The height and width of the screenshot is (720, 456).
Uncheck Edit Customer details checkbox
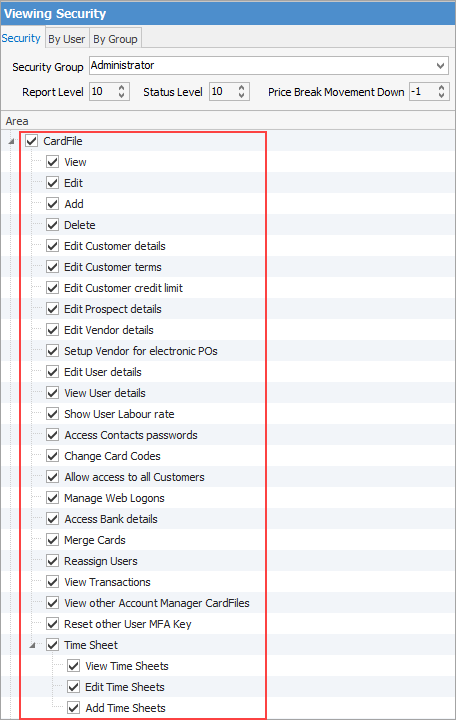52,246
